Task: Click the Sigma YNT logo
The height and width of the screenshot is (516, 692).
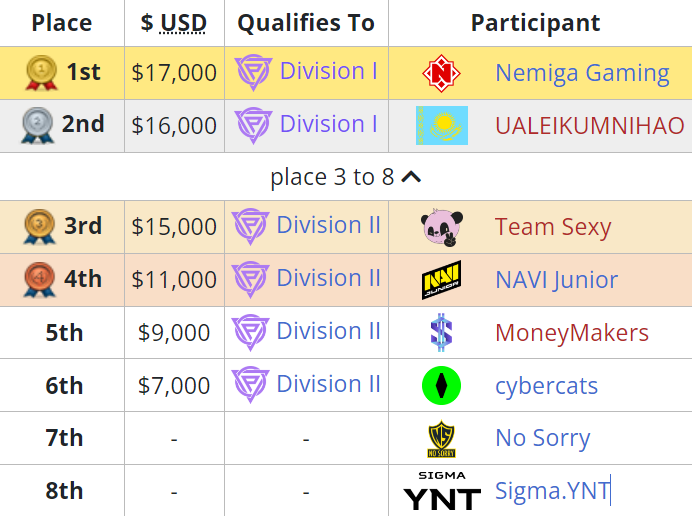Action: (x=442, y=491)
